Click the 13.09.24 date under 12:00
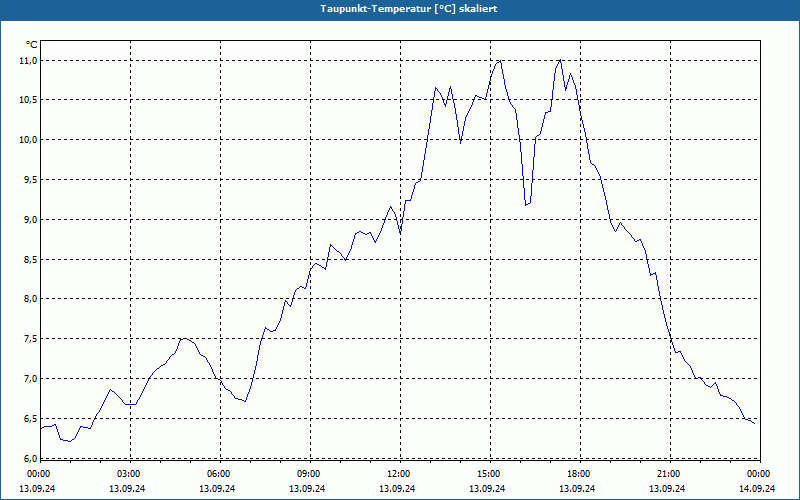The height and width of the screenshot is (500, 800). coord(397,488)
